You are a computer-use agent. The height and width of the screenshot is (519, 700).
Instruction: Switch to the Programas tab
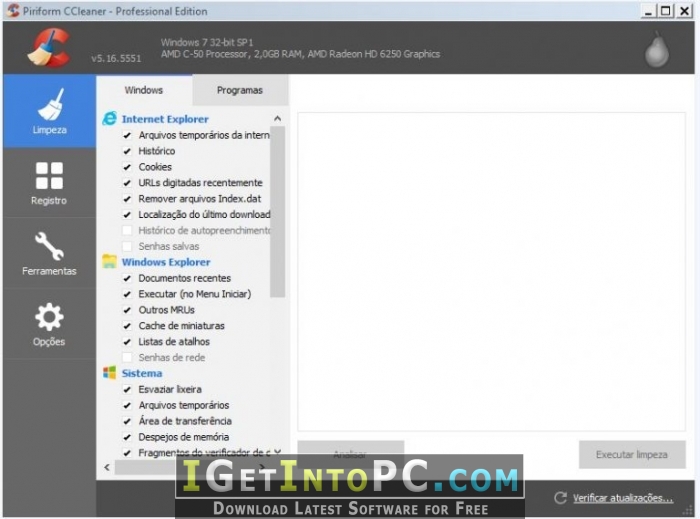click(240, 90)
